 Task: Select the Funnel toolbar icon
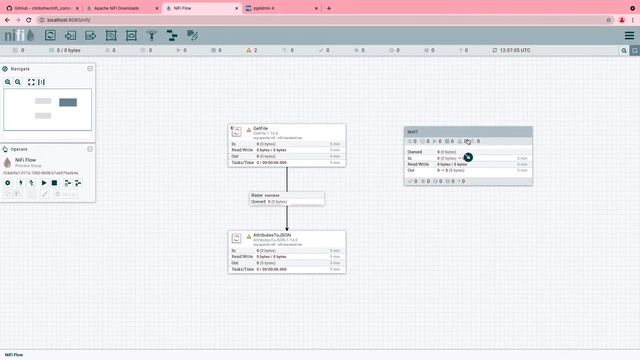152,36
